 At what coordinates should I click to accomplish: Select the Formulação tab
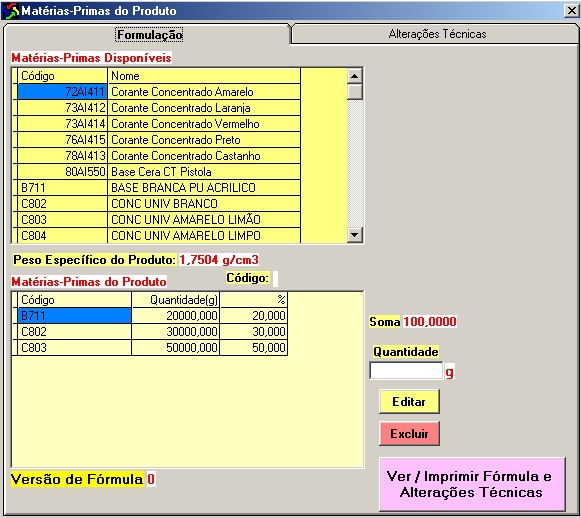pos(149,35)
